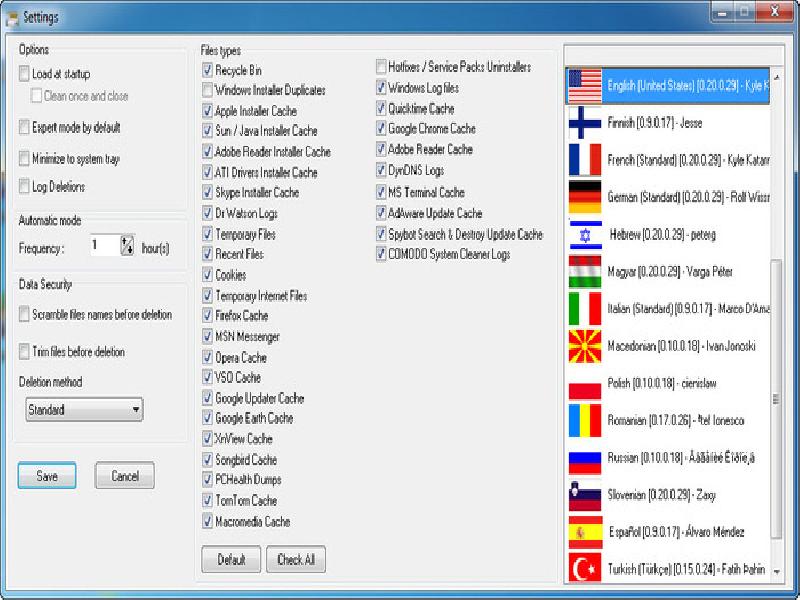Choose the Polish flag icon
800x600 pixels.
point(585,383)
